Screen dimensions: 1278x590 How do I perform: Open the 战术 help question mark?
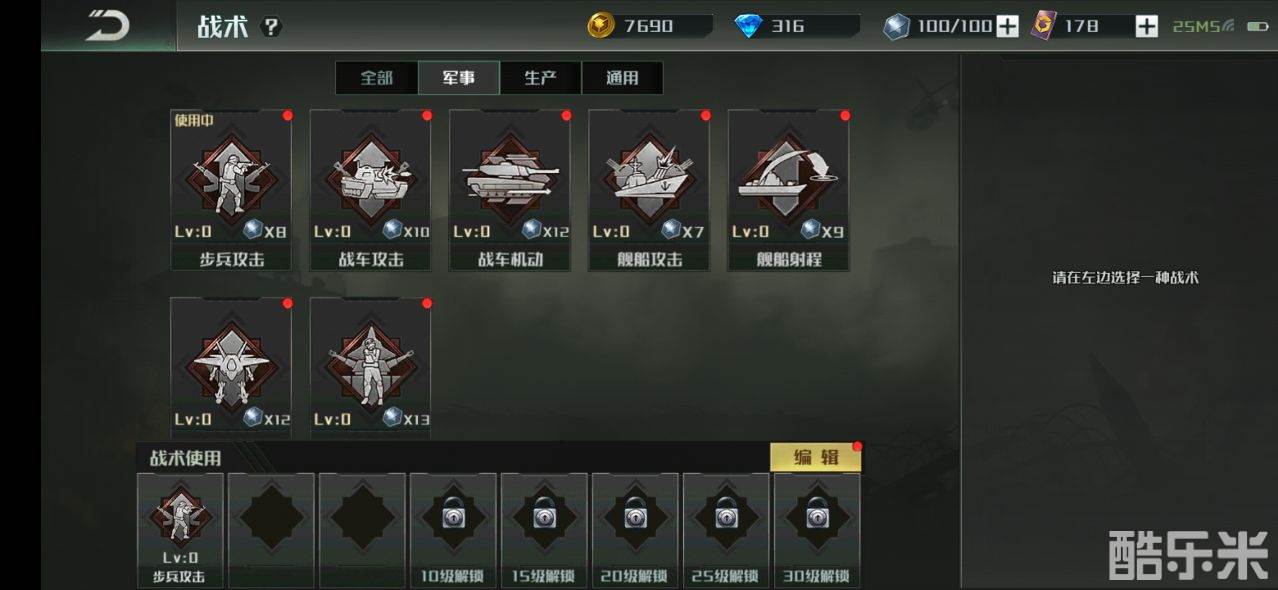point(272,27)
